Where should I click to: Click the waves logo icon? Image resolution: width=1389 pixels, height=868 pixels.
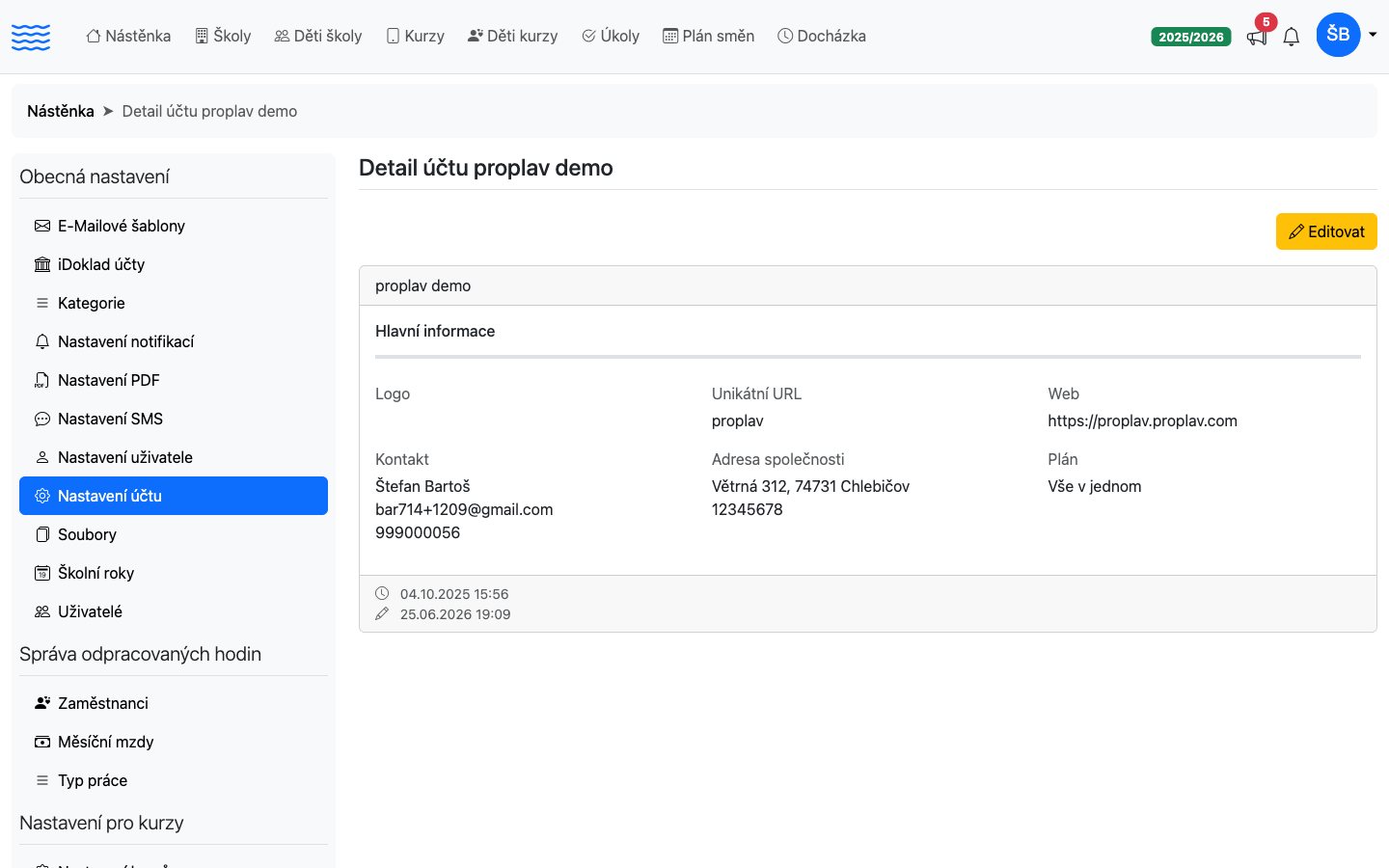(31, 37)
